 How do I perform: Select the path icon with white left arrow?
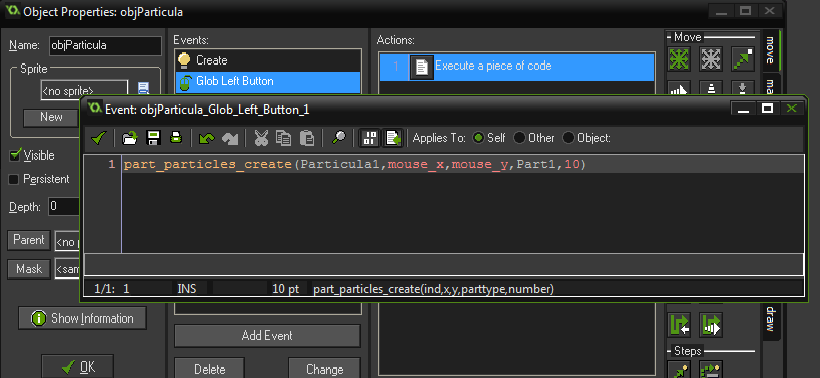click(679, 324)
